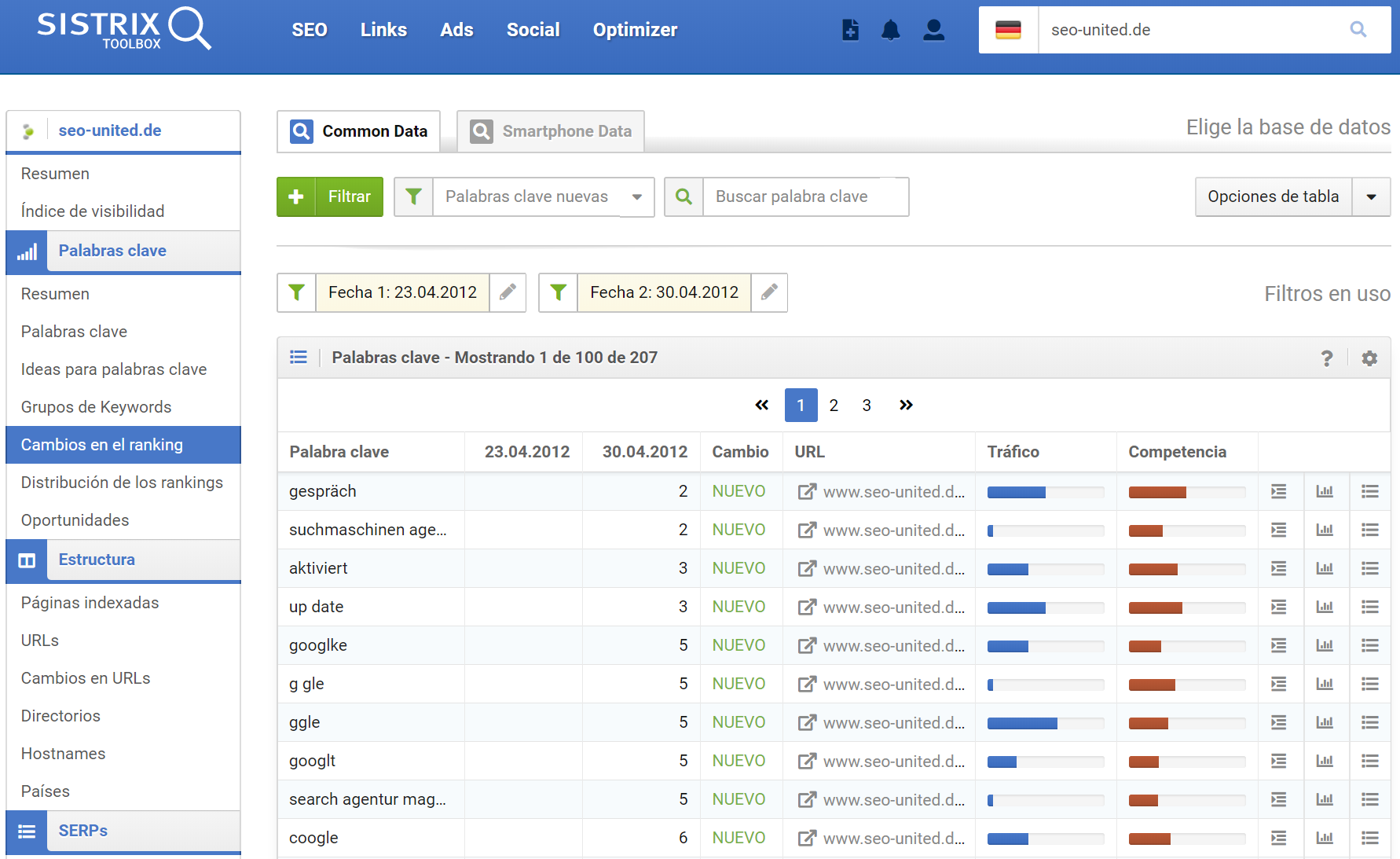Expand the Palabras clave nuevas dropdown

pyautogui.click(x=637, y=197)
